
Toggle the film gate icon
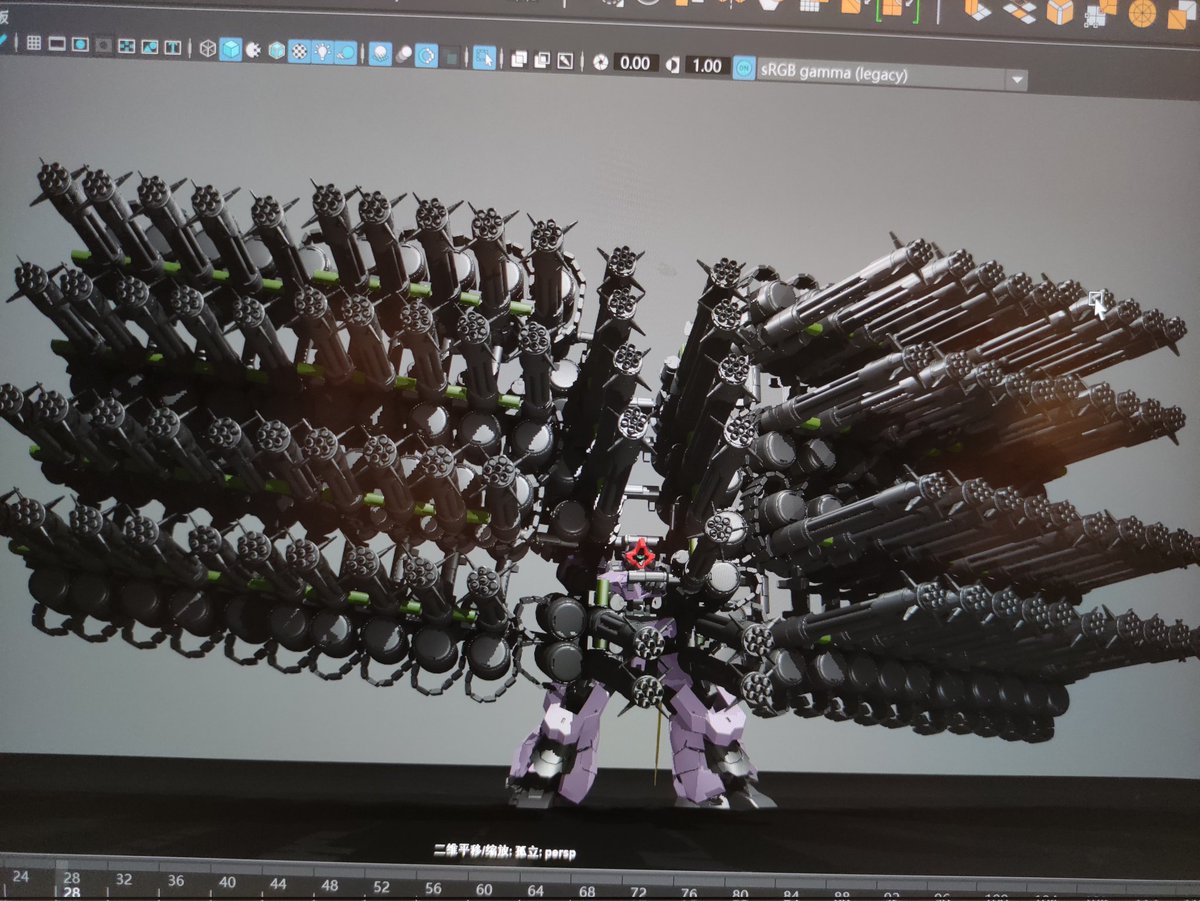coord(56,44)
